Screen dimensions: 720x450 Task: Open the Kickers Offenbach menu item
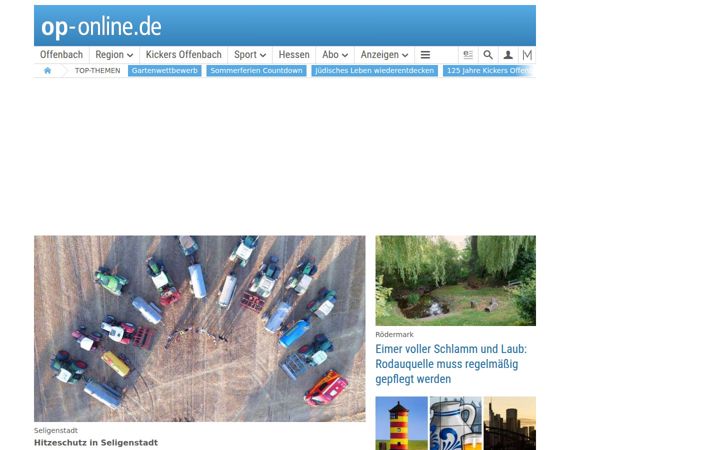click(183, 55)
